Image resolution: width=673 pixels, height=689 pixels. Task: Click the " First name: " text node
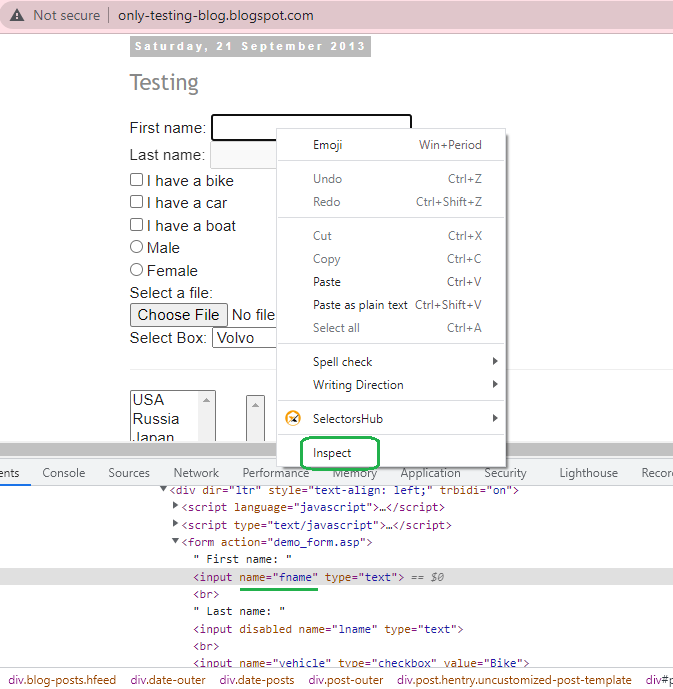(242, 559)
